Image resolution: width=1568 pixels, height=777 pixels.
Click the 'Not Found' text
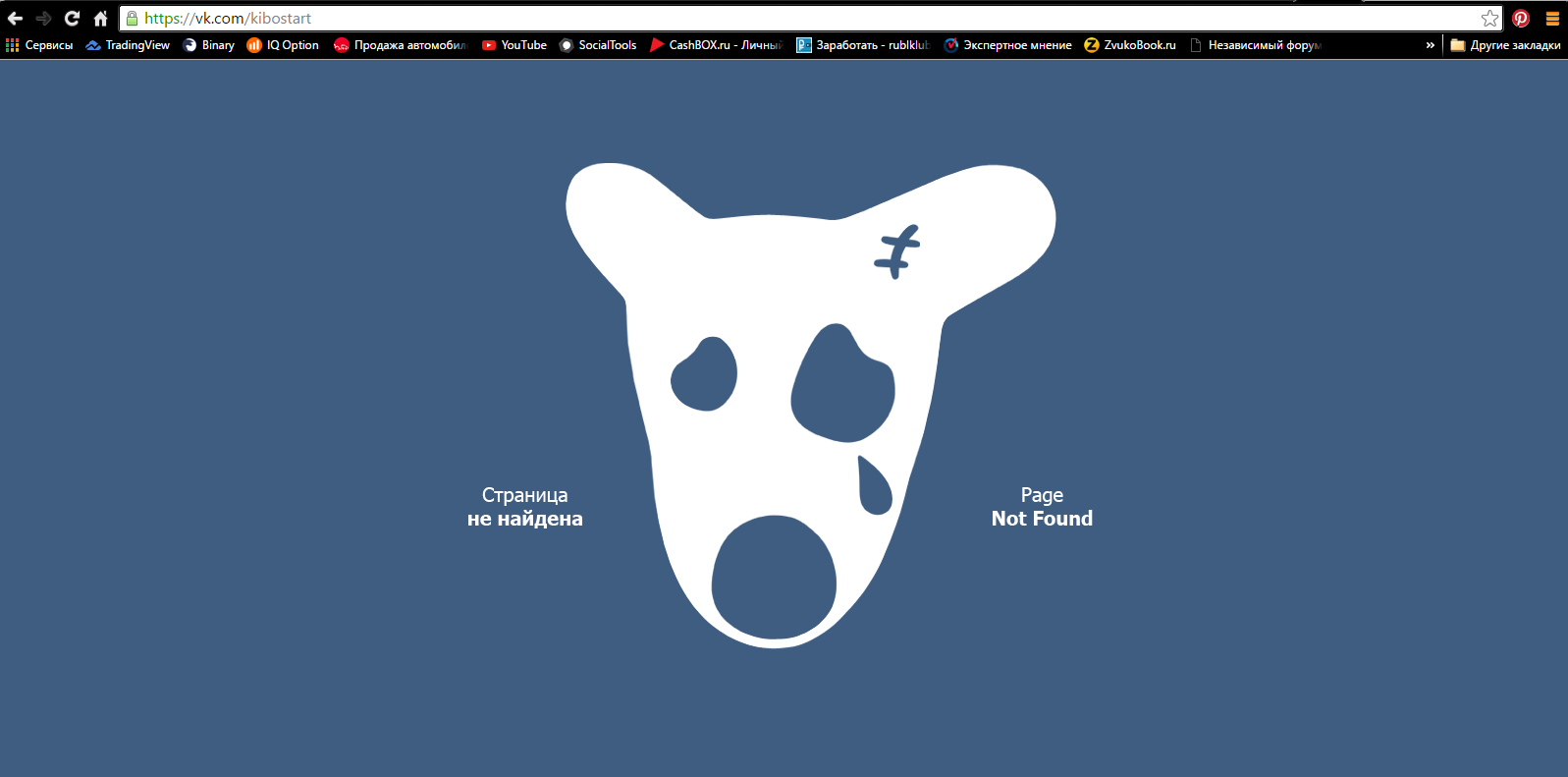click(1042, 519)
